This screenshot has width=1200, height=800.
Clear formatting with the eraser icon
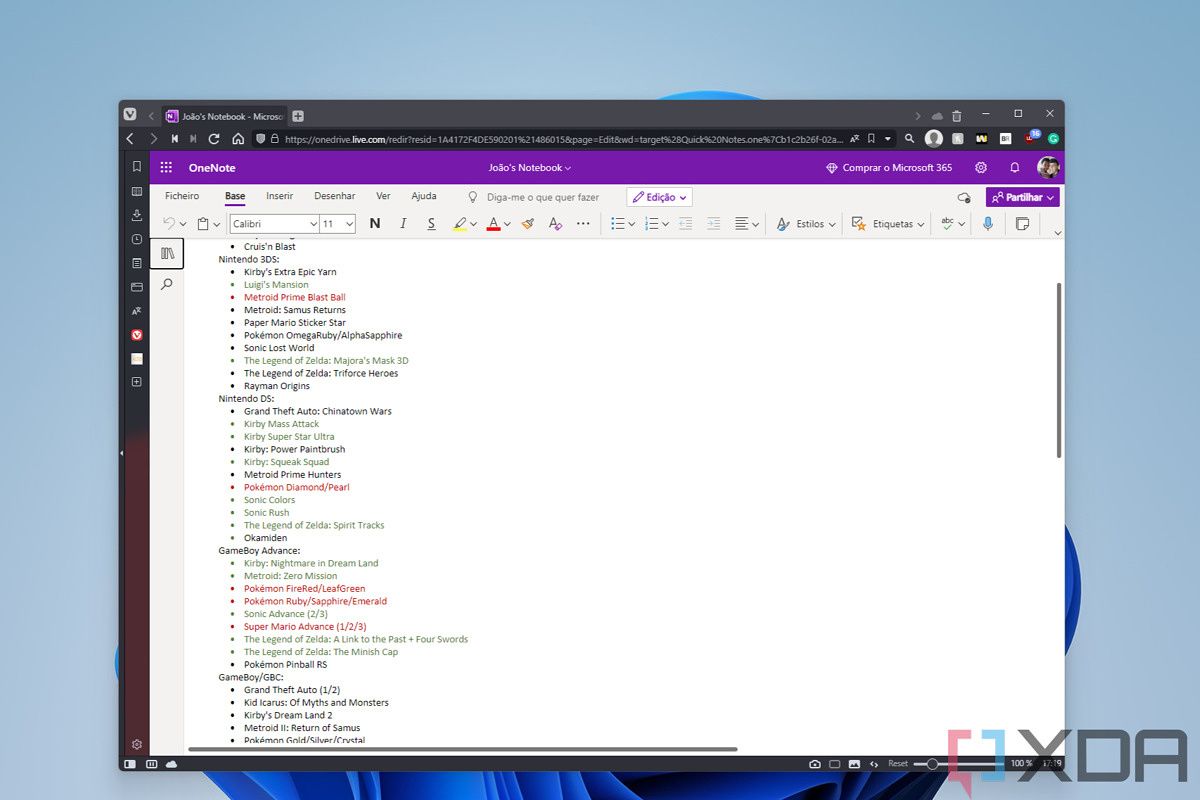click(x=556, y=224)
